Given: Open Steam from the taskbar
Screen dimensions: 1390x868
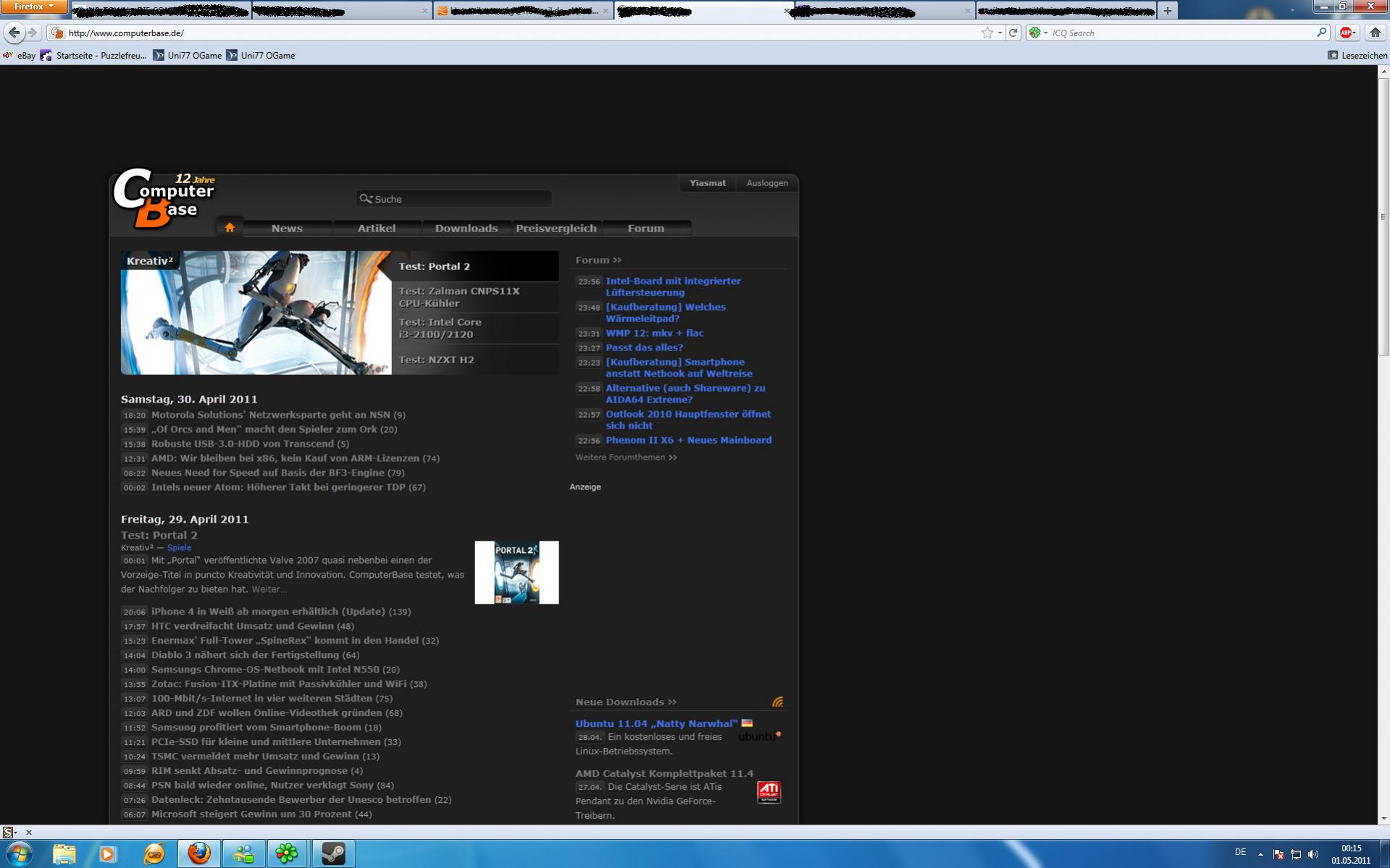Looking at the screenshot, I should 333,854.
